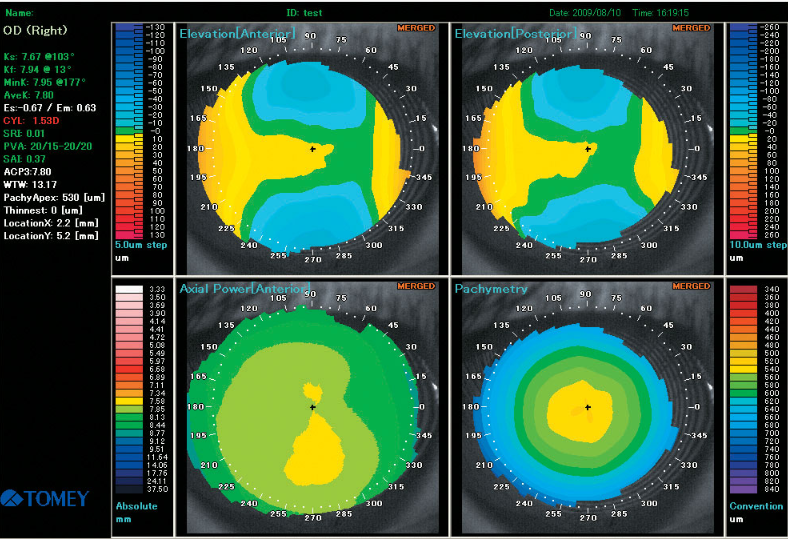Screen dimensions: 788x539
Task: Click the MERGED badge on Posterior Elevation map
Action: [x=692, y=28]
